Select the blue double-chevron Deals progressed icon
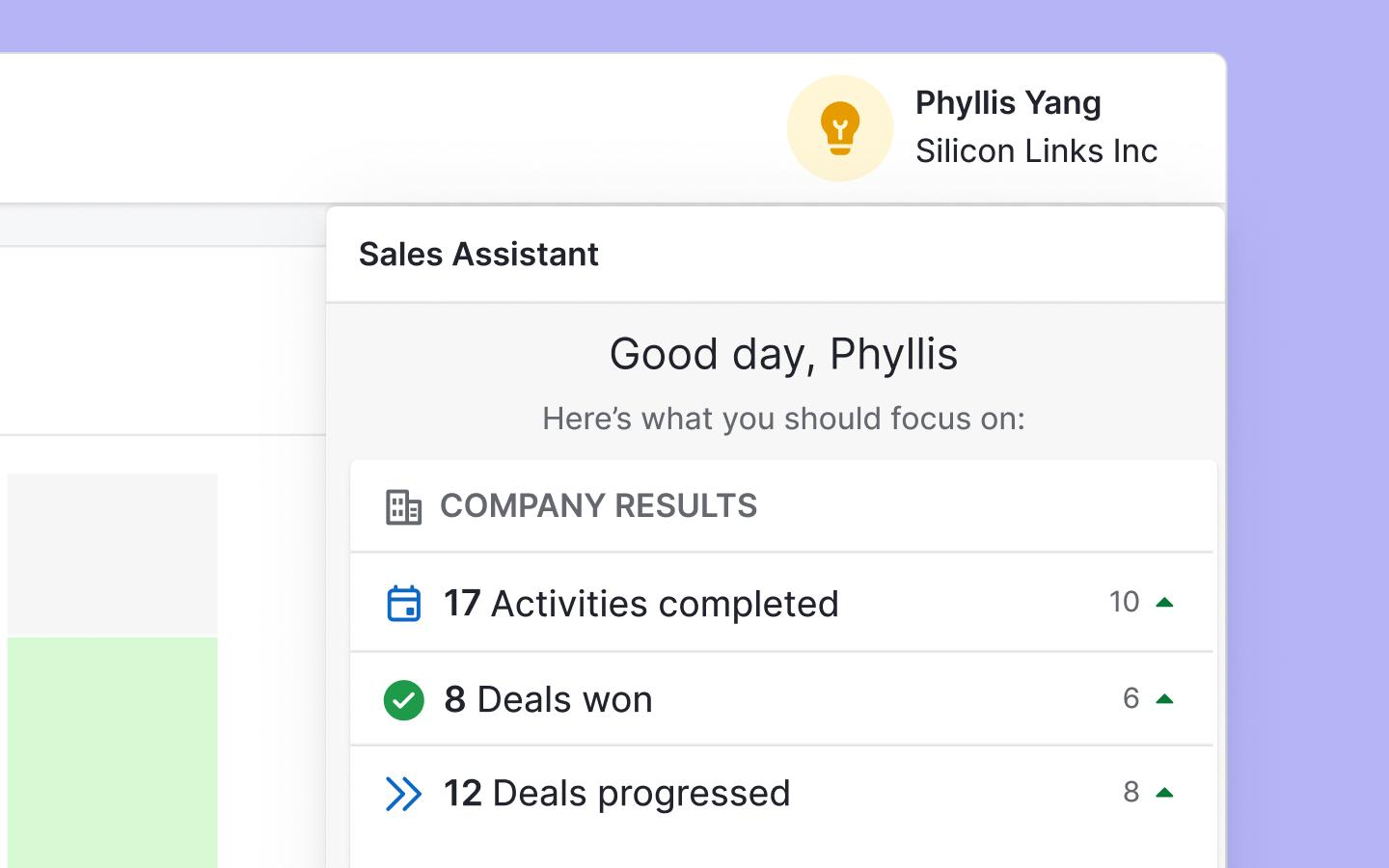This screenshot has height=868, width=1389. click(x=404, y=793)
